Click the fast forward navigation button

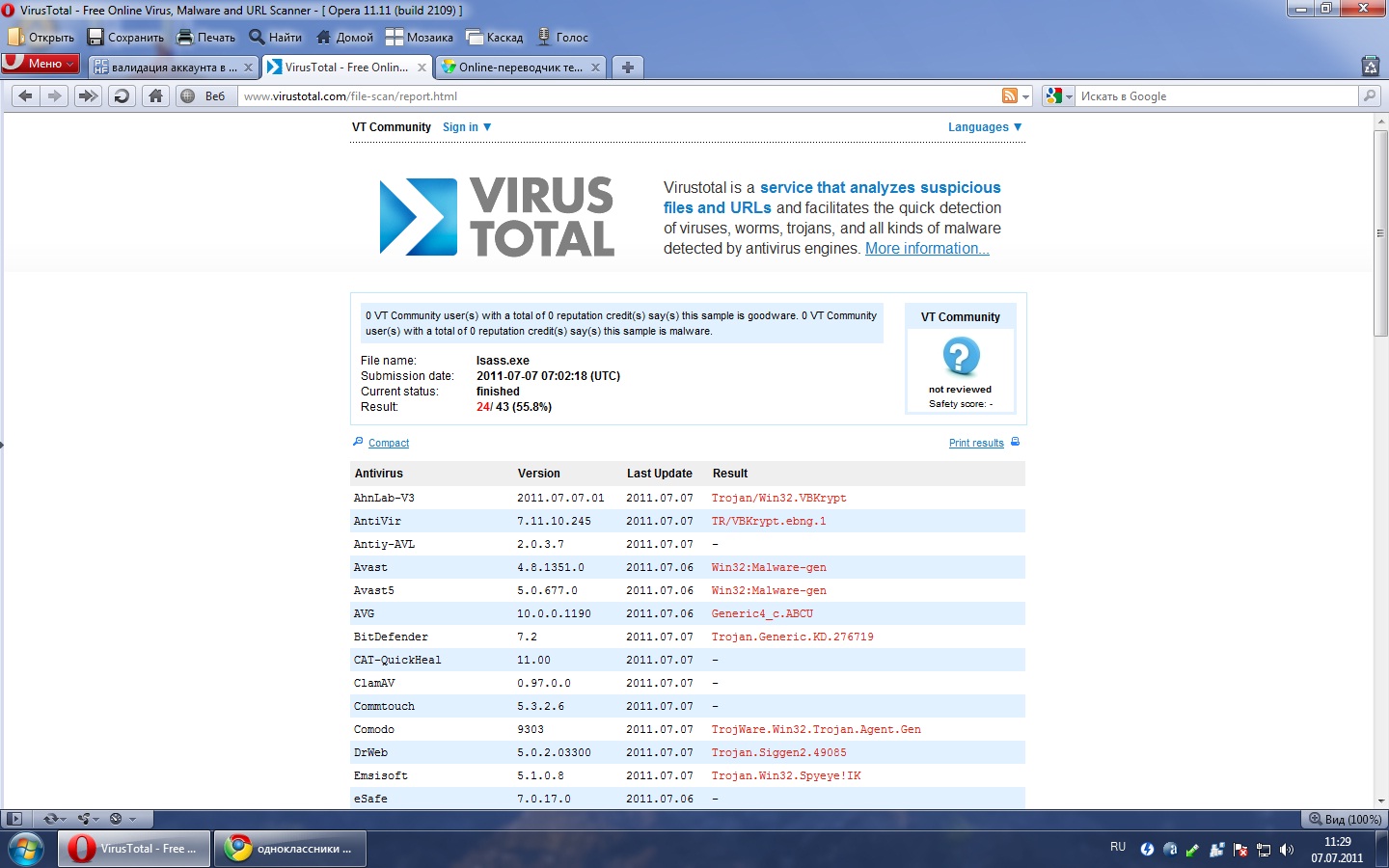point(88,95)
